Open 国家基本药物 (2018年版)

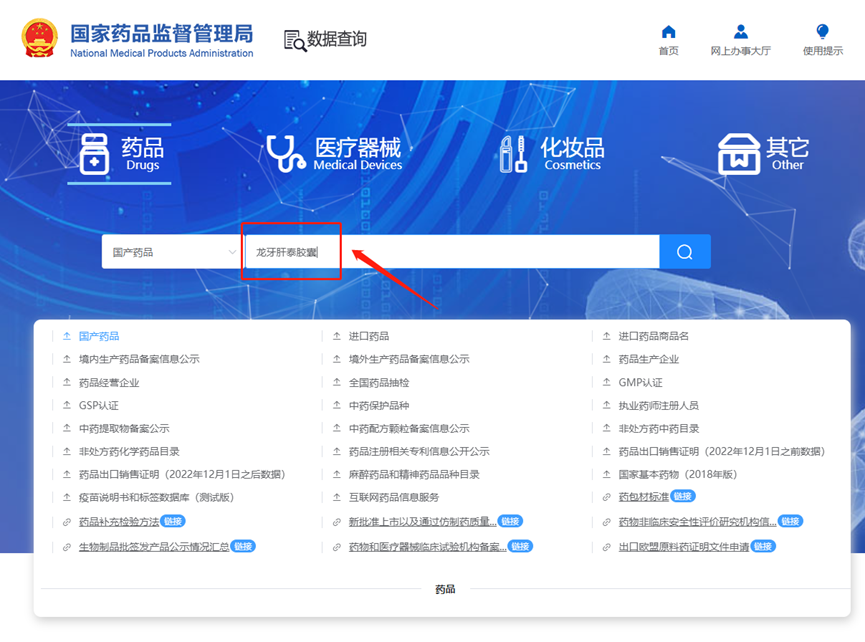click(677, 475)
